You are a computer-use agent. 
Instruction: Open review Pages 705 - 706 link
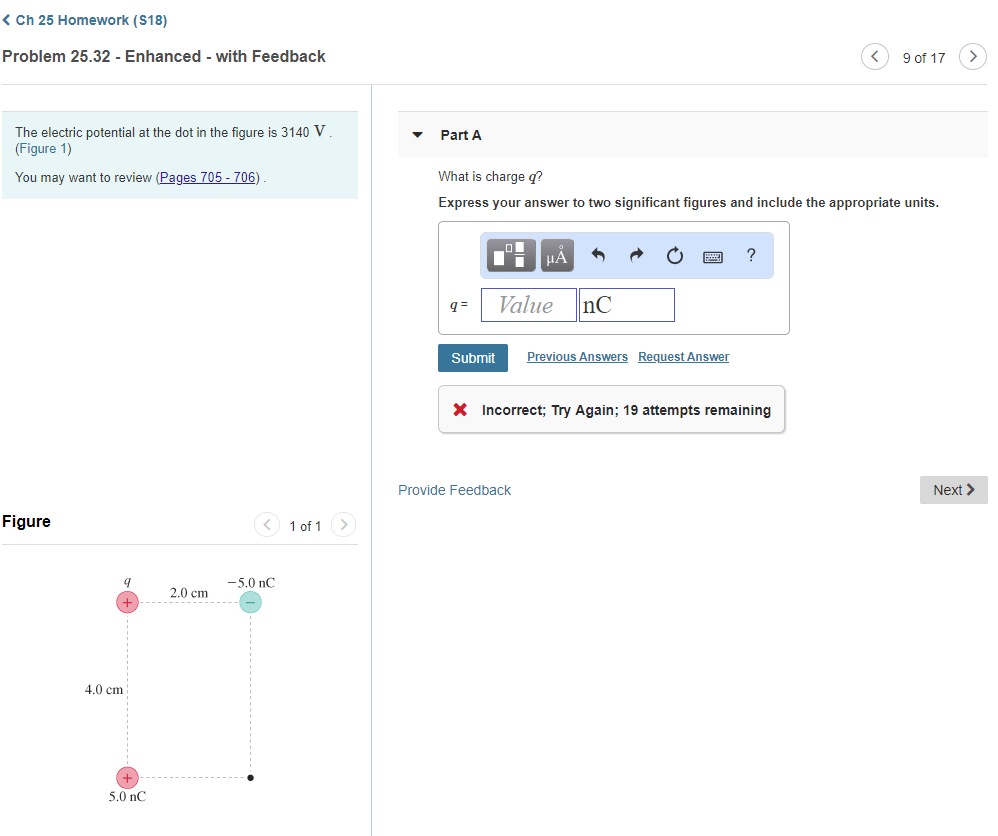click(208, 178)
